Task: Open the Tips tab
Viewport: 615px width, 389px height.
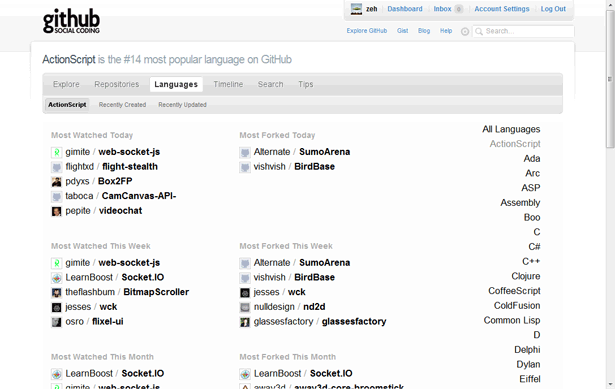Action: [x=306, y=84]
